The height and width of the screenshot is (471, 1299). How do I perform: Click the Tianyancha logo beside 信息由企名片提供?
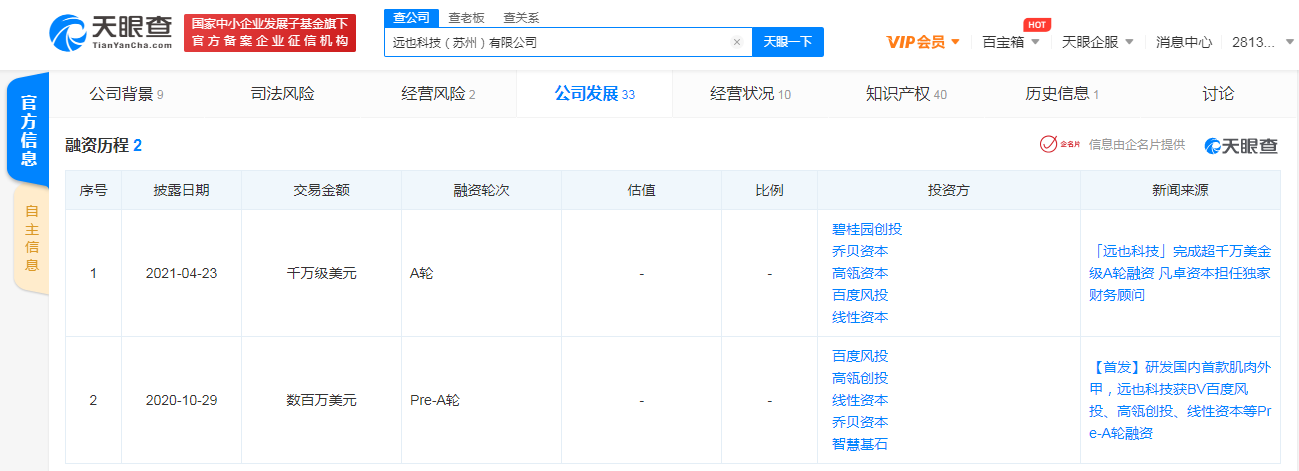(1241, 145)
